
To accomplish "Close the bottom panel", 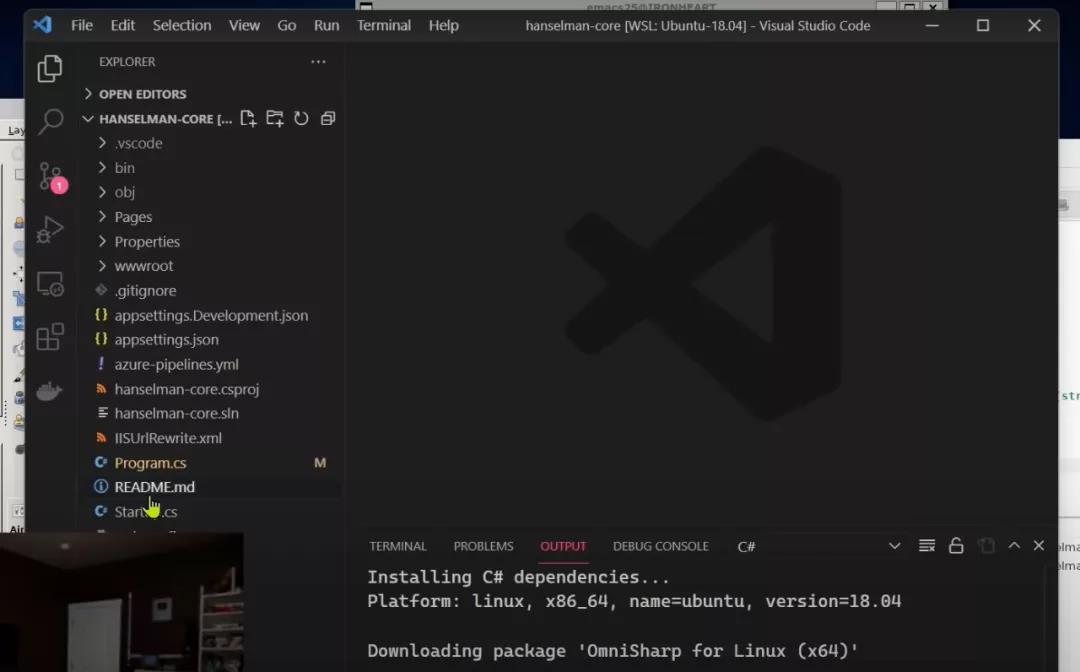I will pos(1039,545).
